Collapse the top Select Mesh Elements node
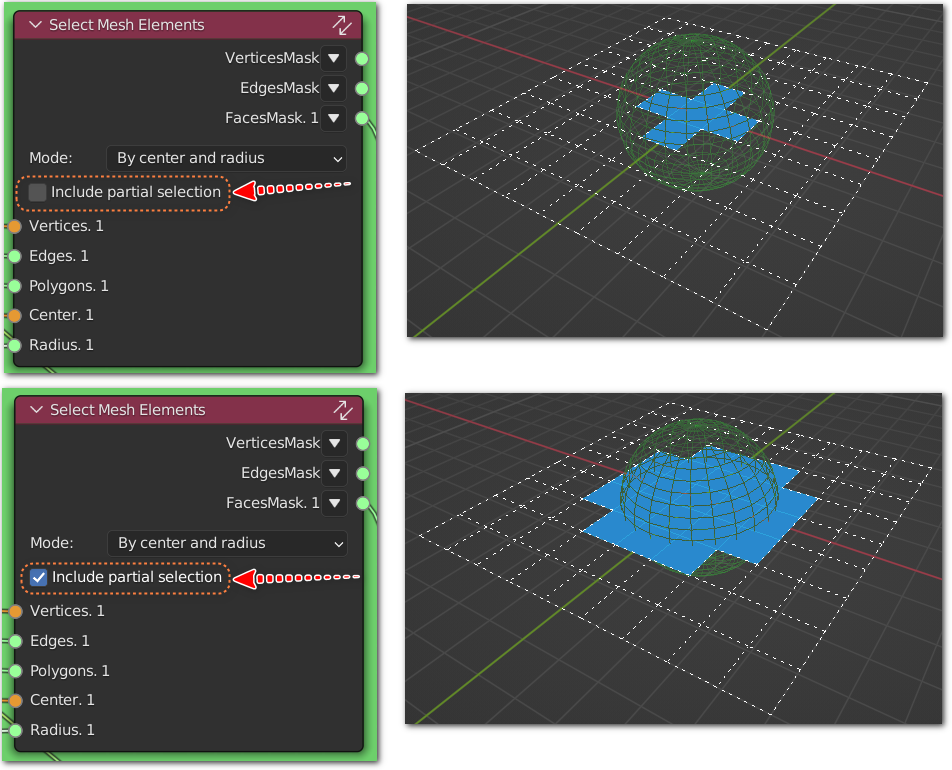 pyautogui.click(x=35, y=25)
